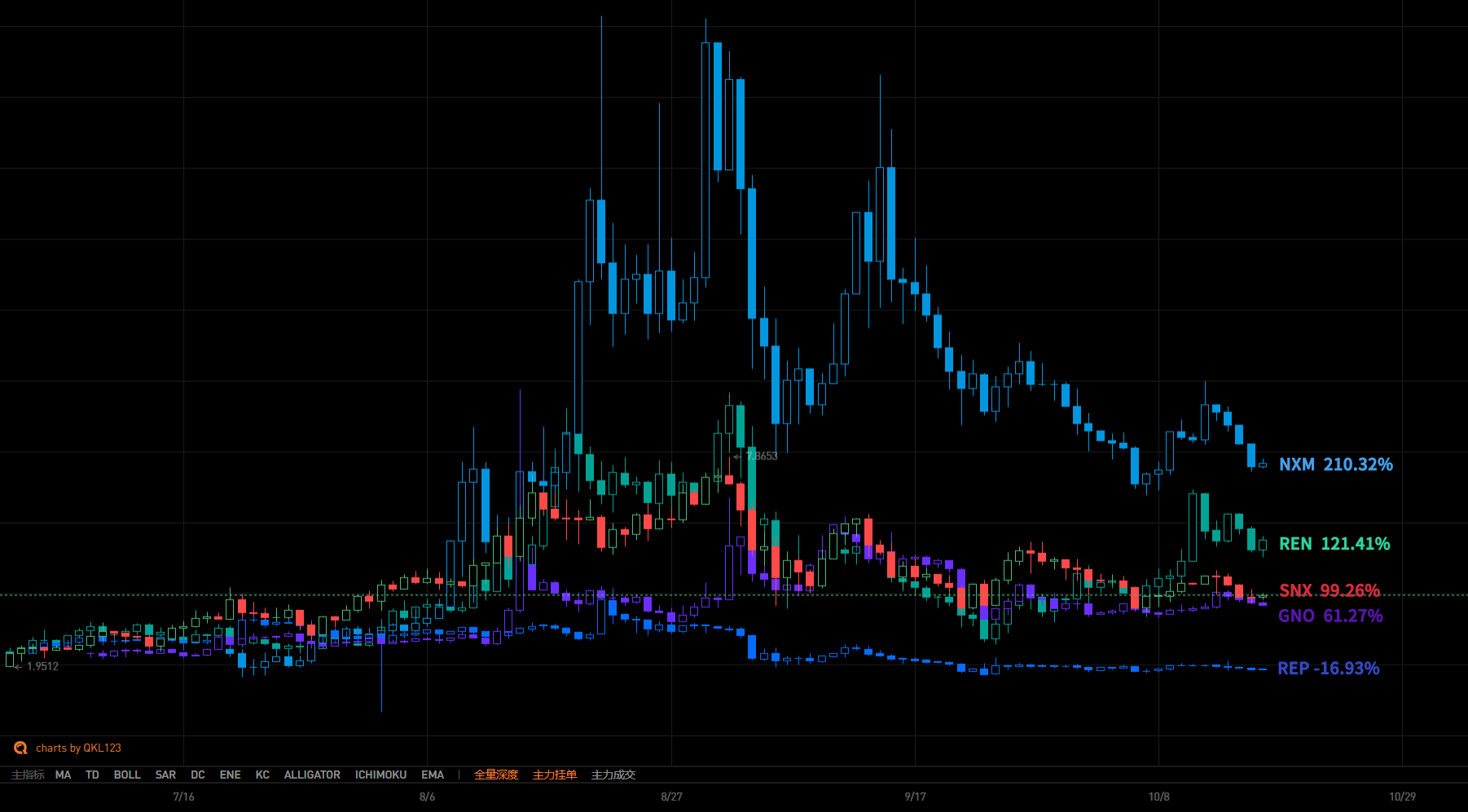Select 主力成交 main trades option
Screen dimensions: 1468x812
(x=613, y=775)
